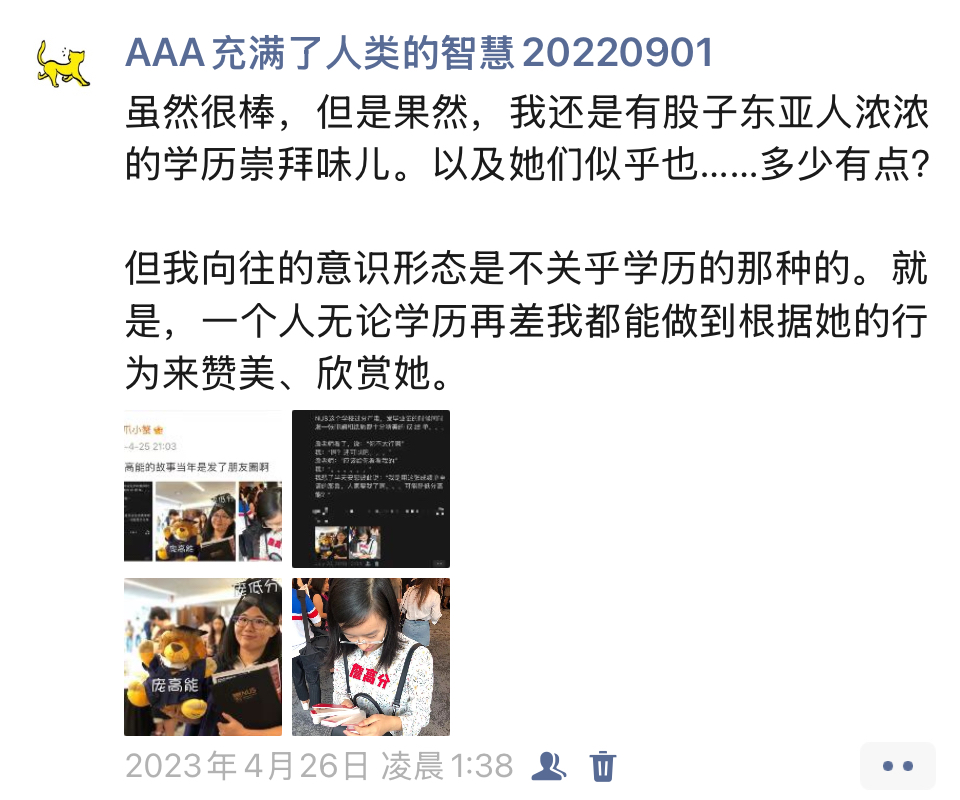
Task: Click the red 庞高分 label in photo
Action: tap(369, 675)
